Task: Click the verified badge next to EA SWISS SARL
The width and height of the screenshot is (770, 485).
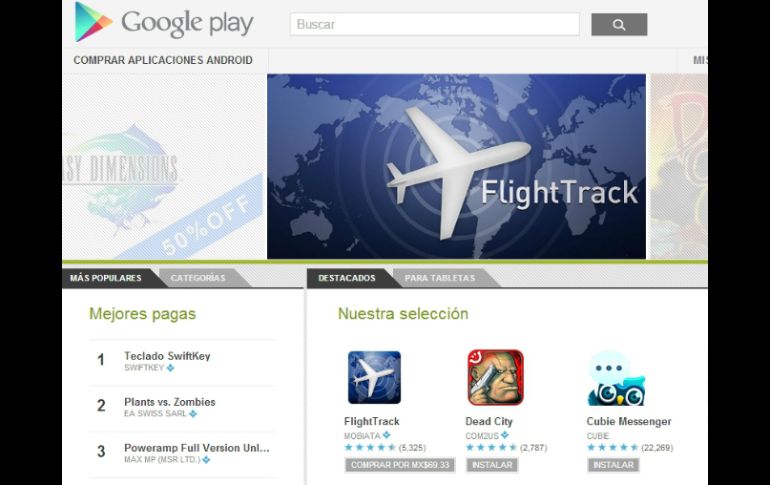Action: 193,414
